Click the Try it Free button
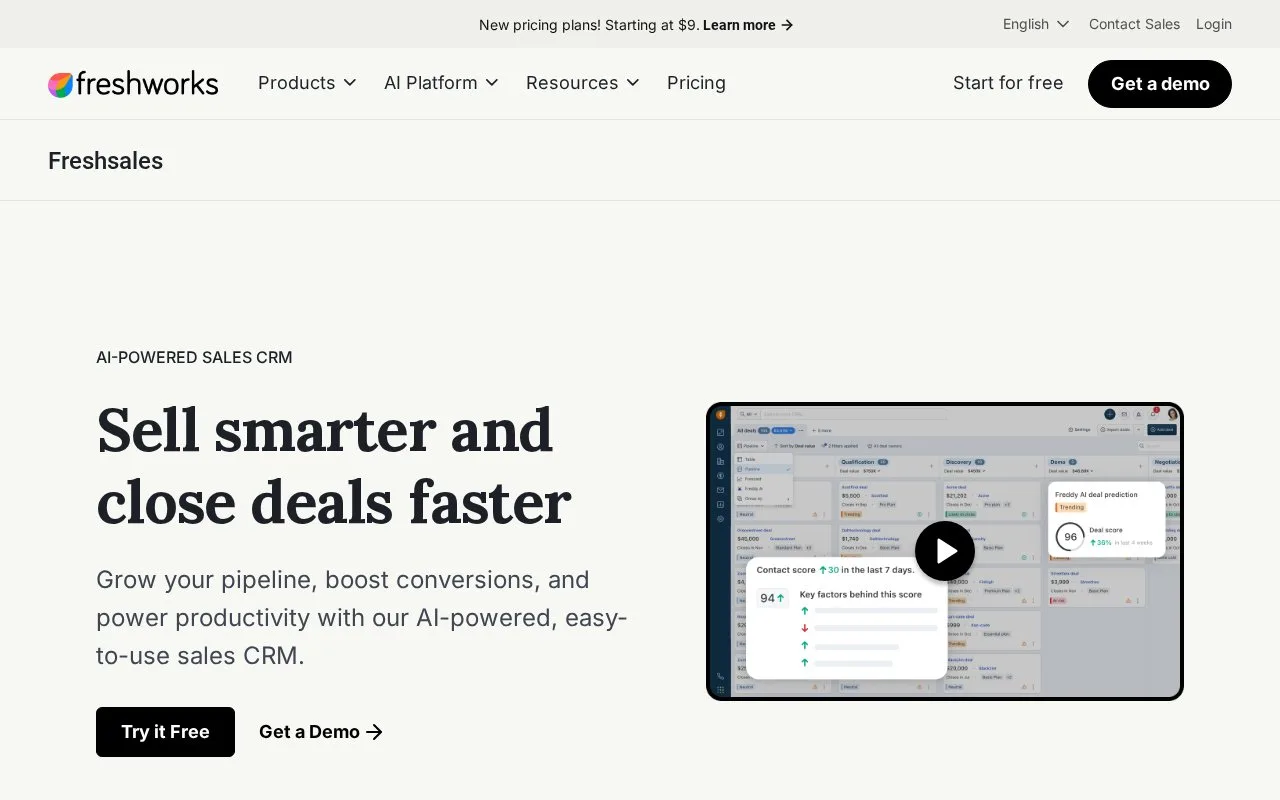This screenshot has width=1280, height=800. pos(165,732)
